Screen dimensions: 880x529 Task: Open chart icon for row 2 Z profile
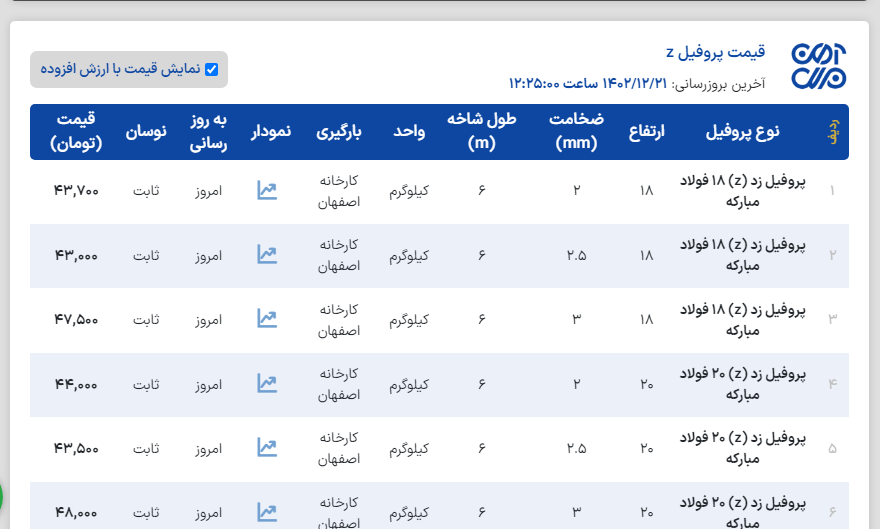click(x=266, y=254)
